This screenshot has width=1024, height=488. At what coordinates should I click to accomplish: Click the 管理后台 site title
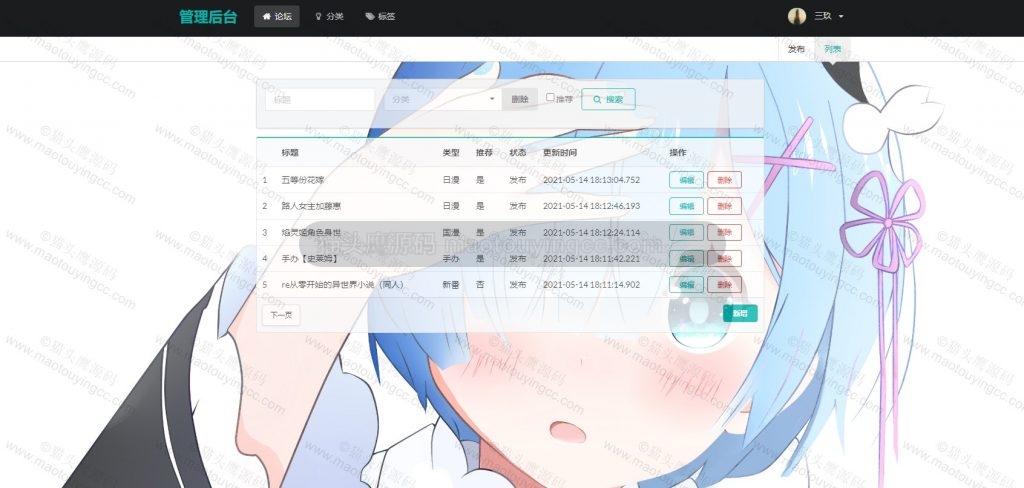tap(208, 17)
